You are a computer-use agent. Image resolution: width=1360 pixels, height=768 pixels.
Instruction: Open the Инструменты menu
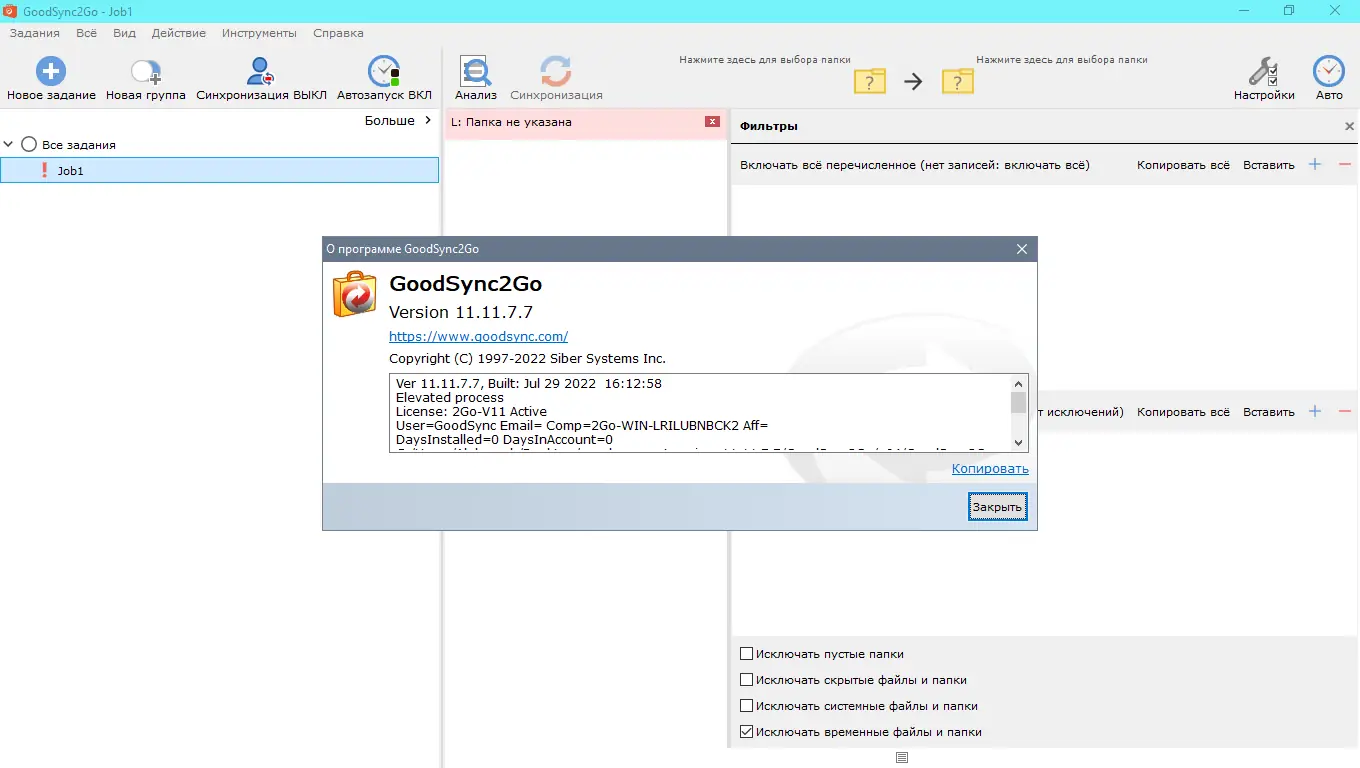260,33
